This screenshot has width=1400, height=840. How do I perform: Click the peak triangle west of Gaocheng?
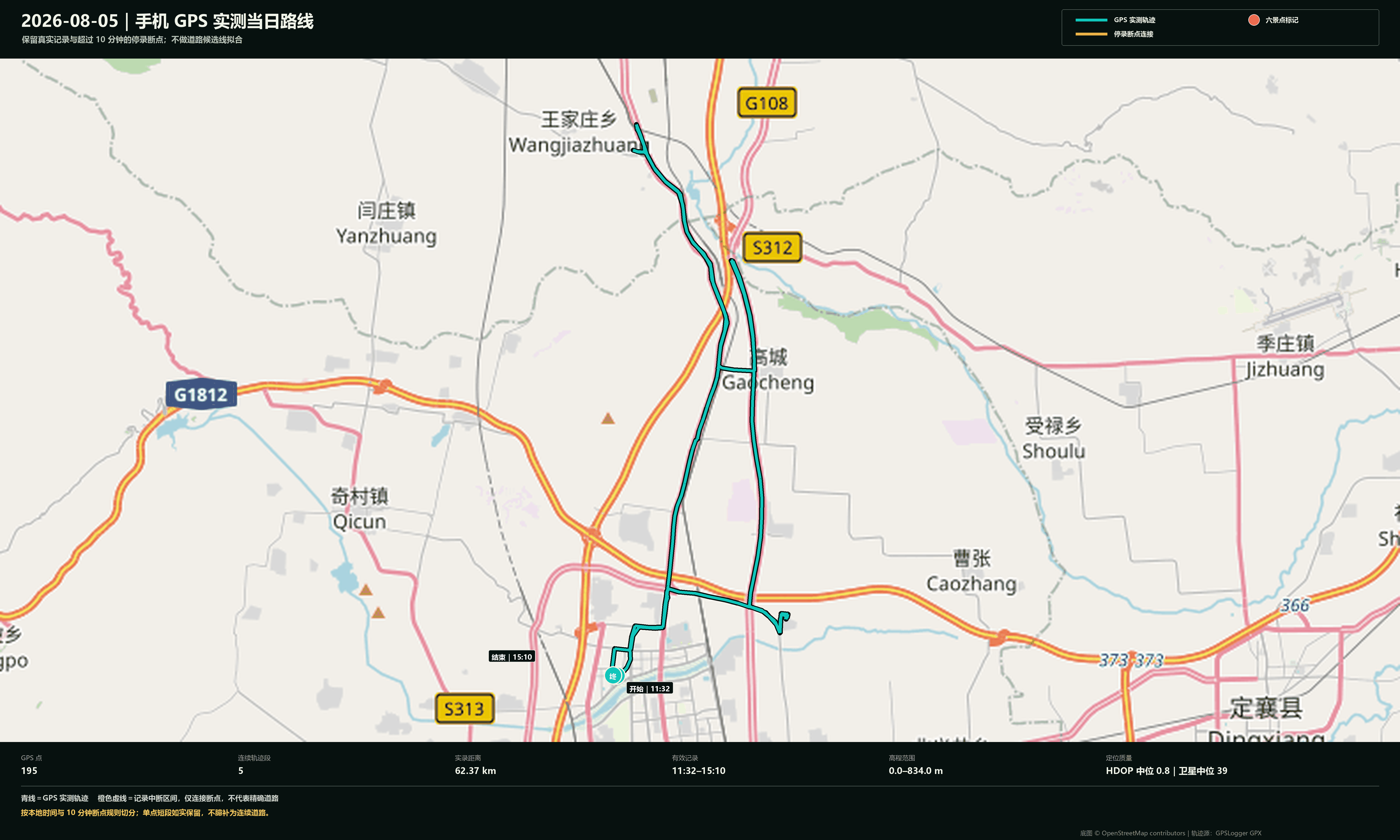tap(608, 419)
